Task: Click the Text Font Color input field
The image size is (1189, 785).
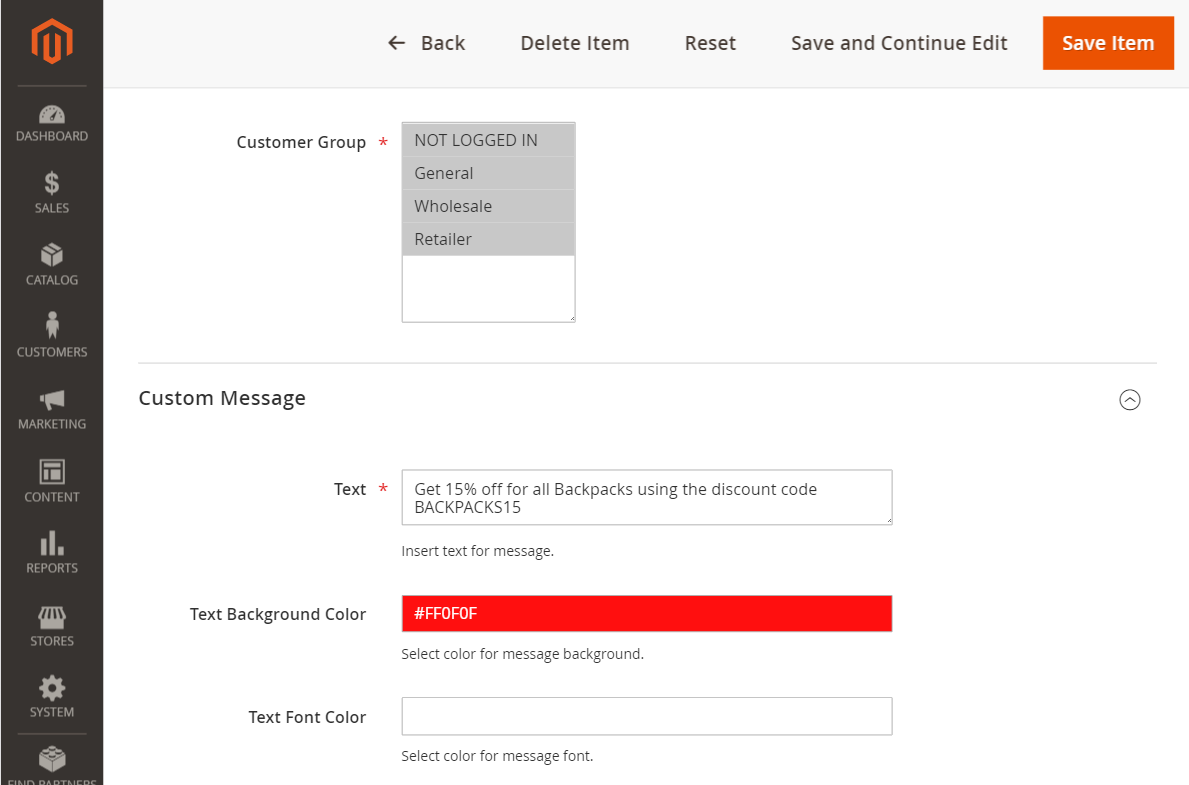Action: coord(646,716)
